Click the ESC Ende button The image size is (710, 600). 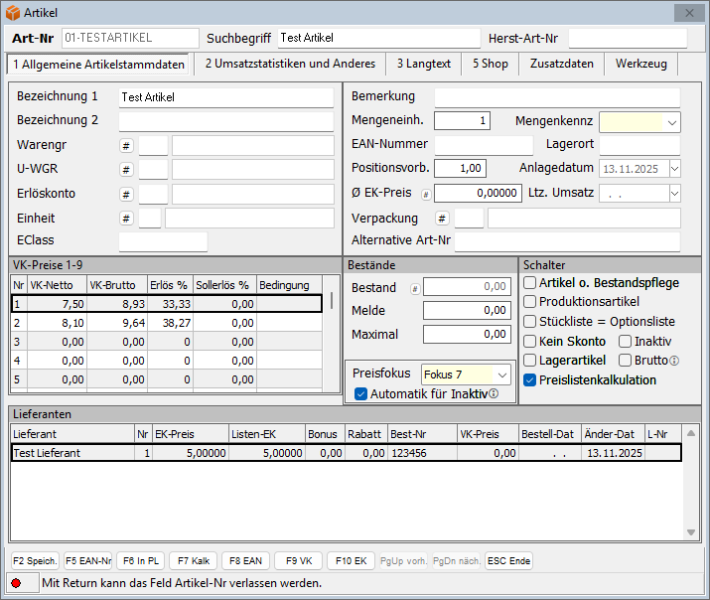click(508, 561)
